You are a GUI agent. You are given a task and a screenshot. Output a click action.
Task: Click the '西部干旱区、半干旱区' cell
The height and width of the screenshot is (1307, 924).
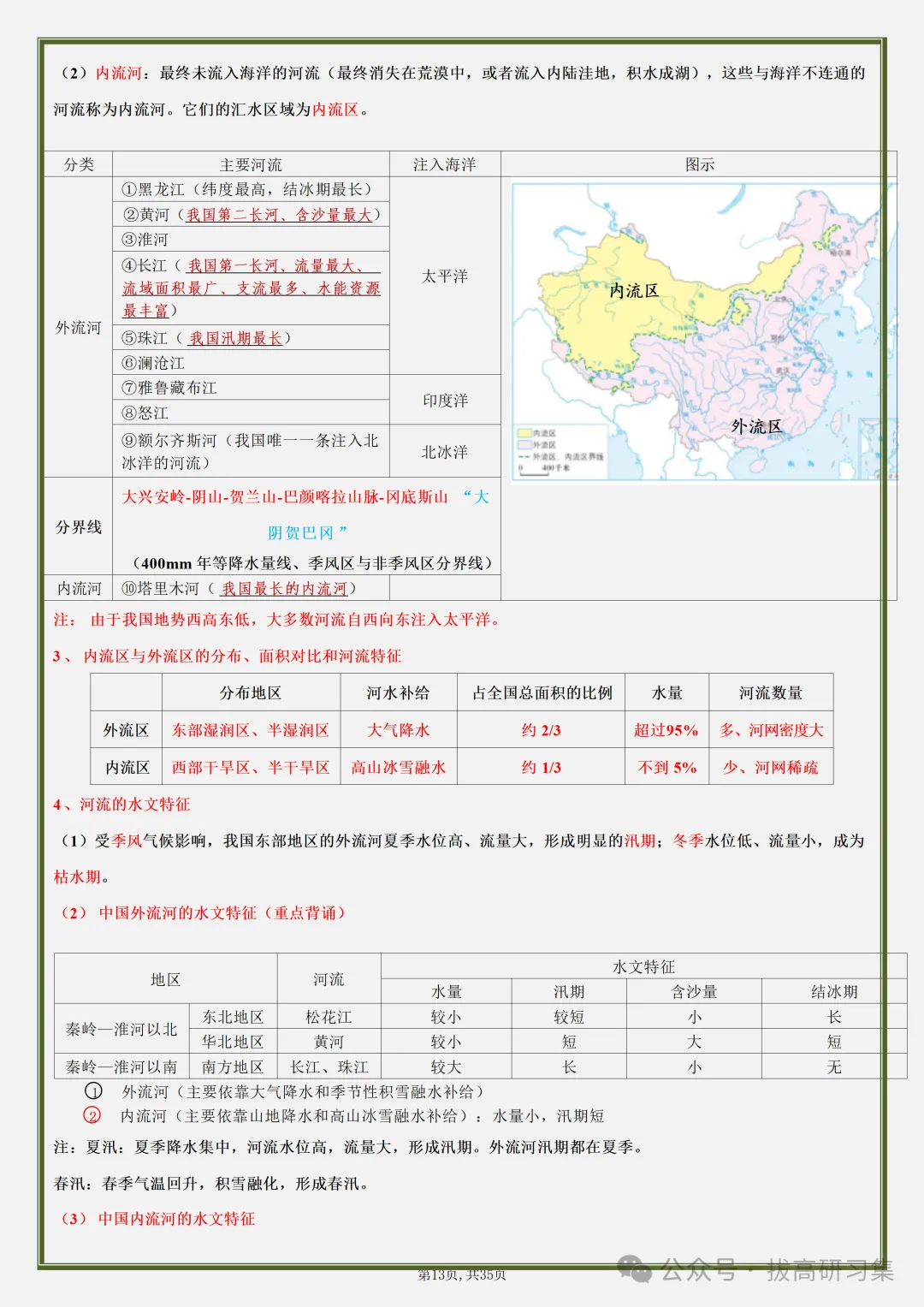(x=251, y=768)
